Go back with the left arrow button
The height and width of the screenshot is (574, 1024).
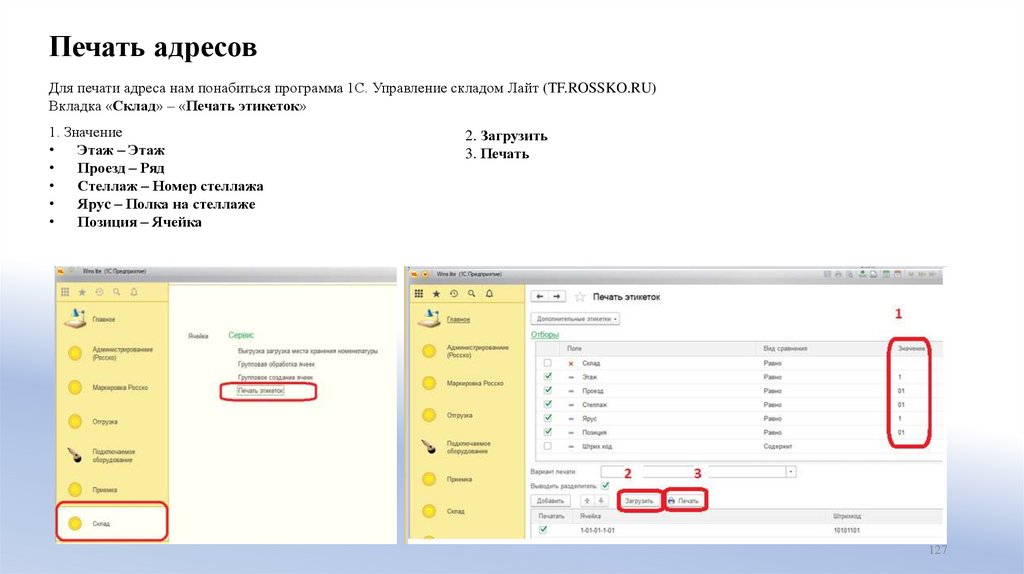pyautogui.click(x=539, y=296)
